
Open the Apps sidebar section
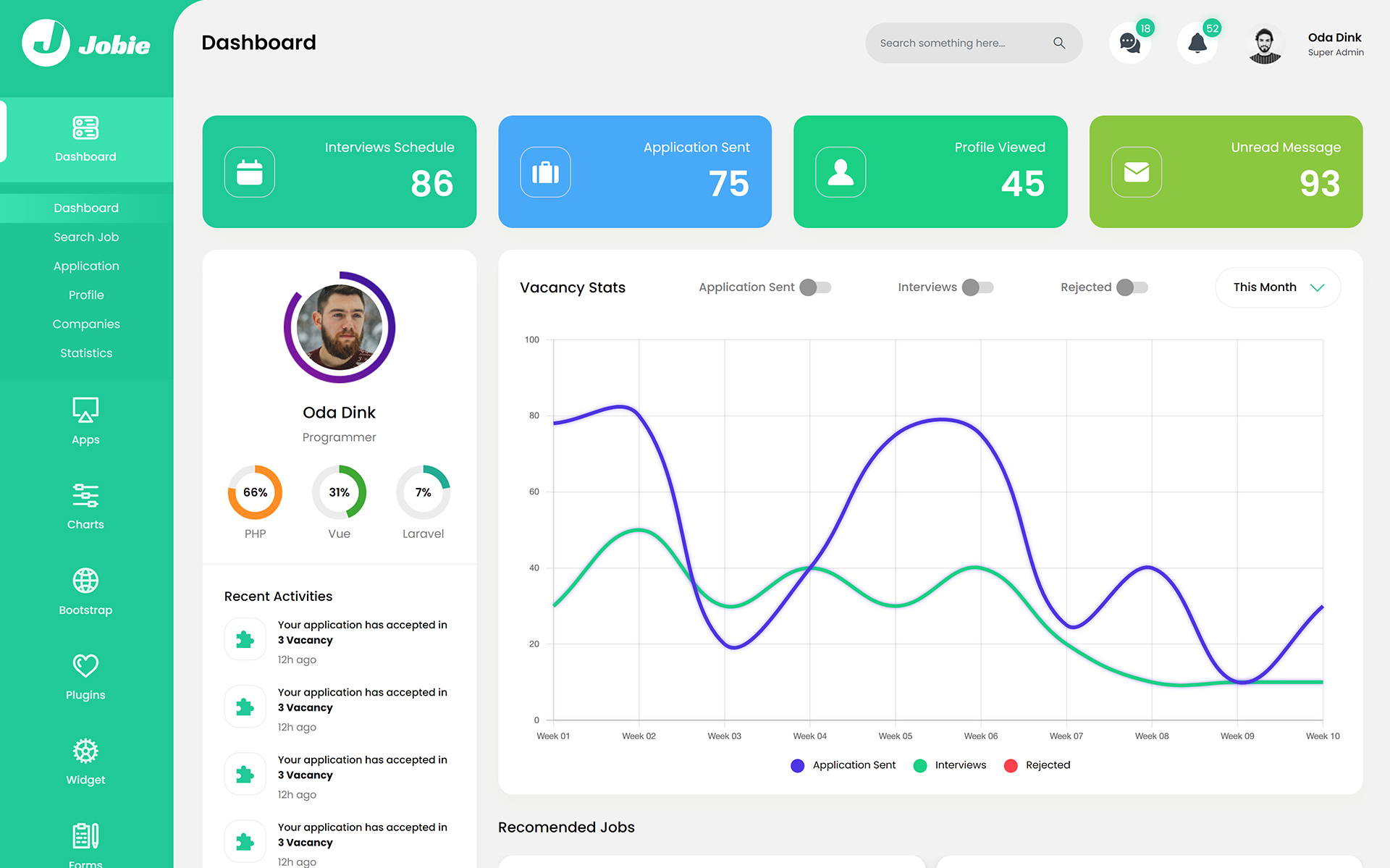click(x=85, y=421)
